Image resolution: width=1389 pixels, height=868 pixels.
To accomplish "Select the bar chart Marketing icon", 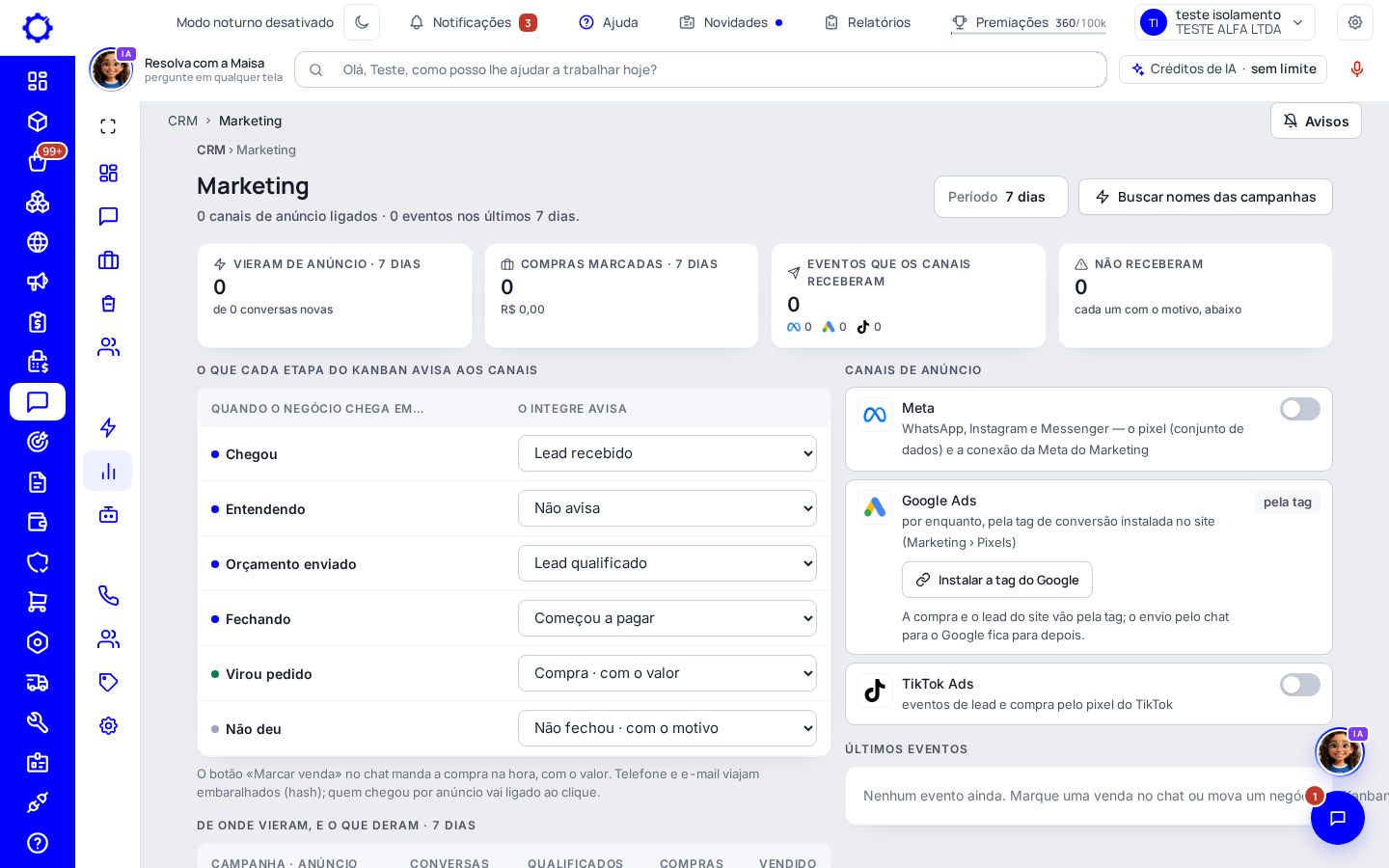I will tap(108, 471).
